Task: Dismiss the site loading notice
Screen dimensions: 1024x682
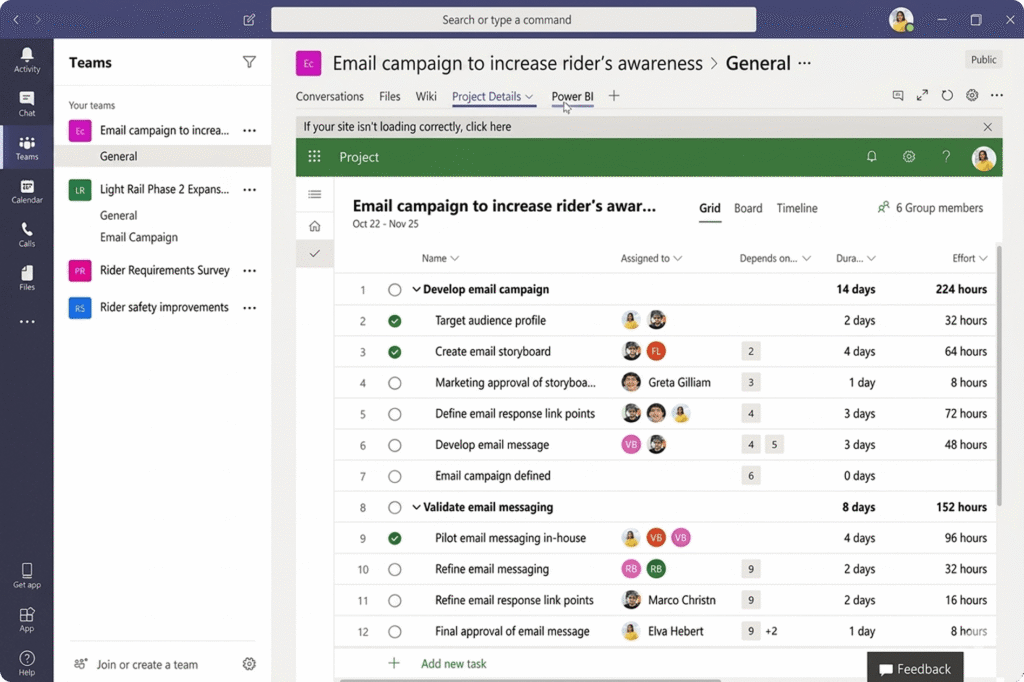Action: (x=987, y=127)
